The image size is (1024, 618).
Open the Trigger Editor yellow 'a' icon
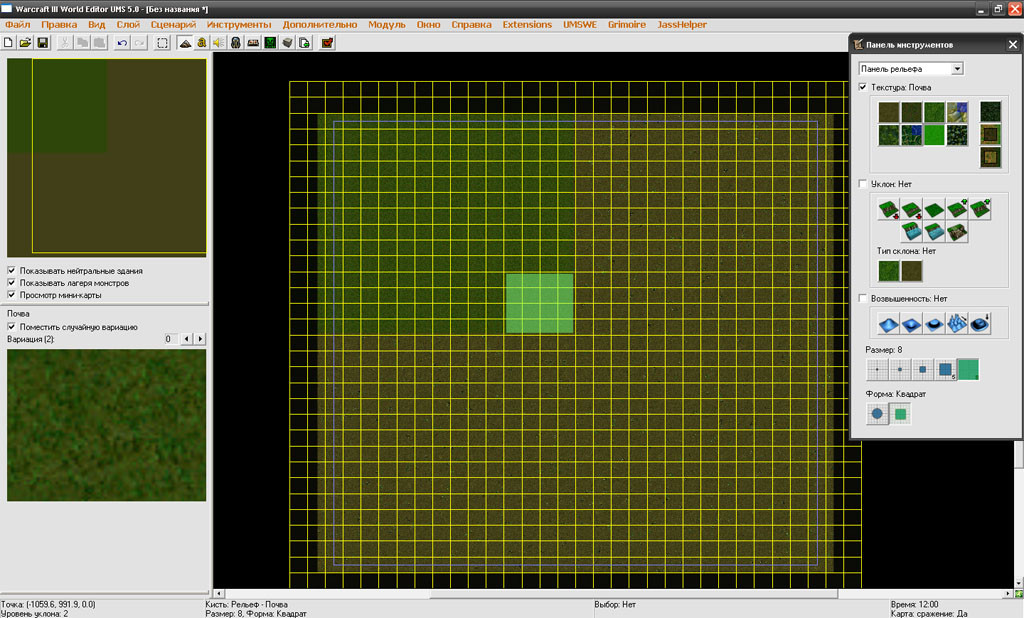pyautogui.click(x=202, y=42)
